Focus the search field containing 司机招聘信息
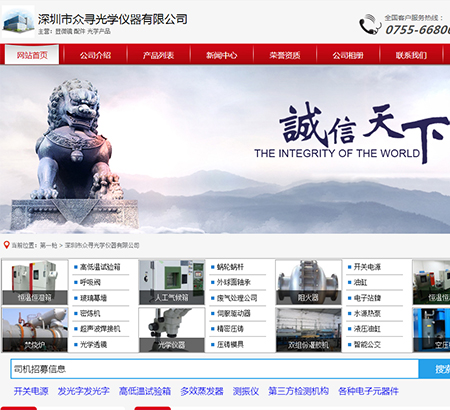Viewport: 450px width, 410px height. coord(215,369)
